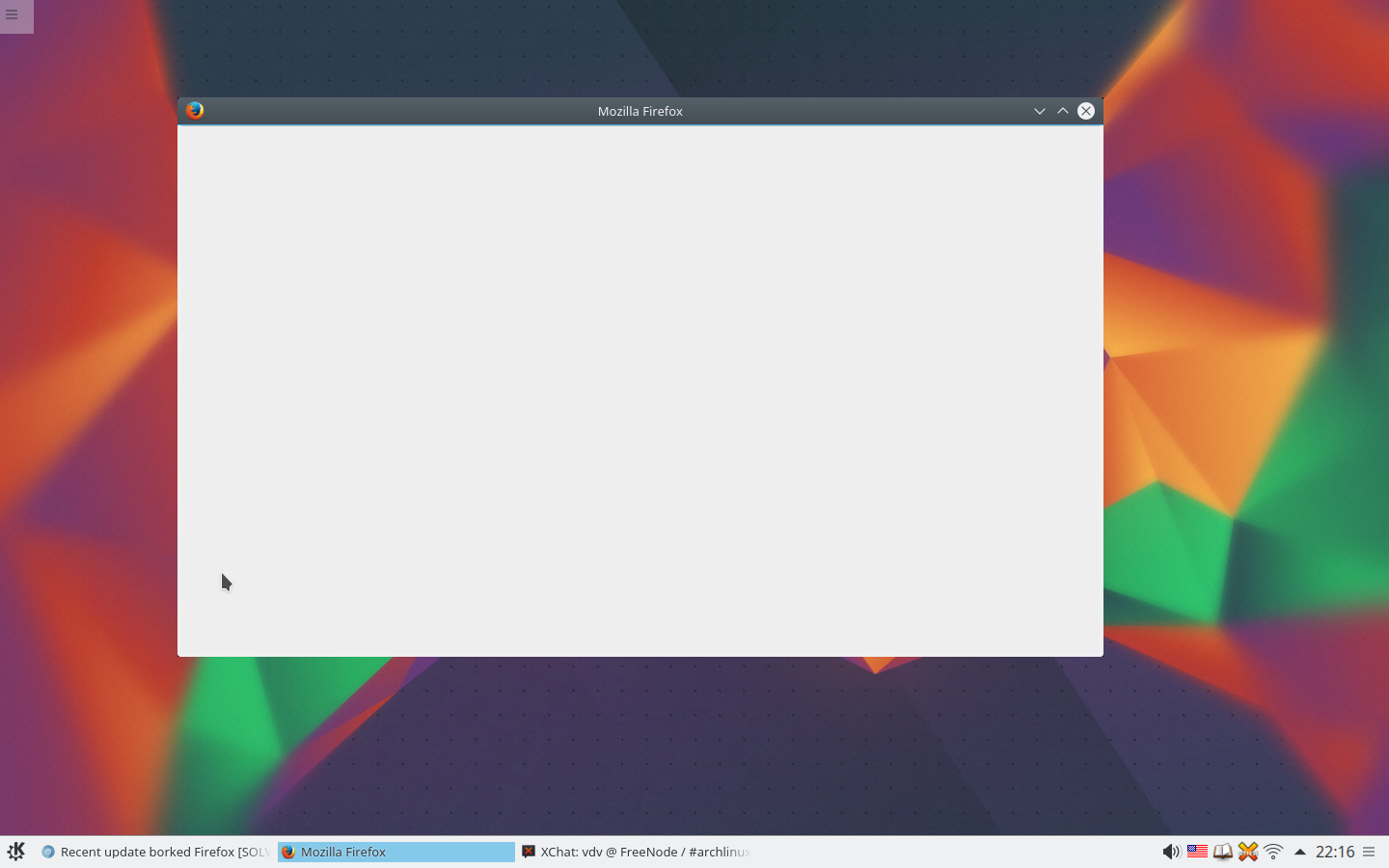Open the KDE application launcher menu
This screenshot has width=1389, height=868.
click(x=16, y=851)
